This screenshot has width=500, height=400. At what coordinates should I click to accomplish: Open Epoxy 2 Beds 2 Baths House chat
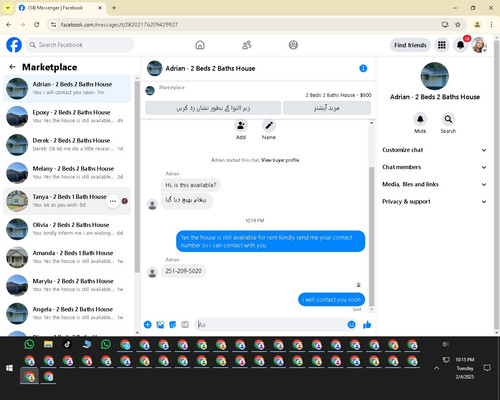point(67,116)
